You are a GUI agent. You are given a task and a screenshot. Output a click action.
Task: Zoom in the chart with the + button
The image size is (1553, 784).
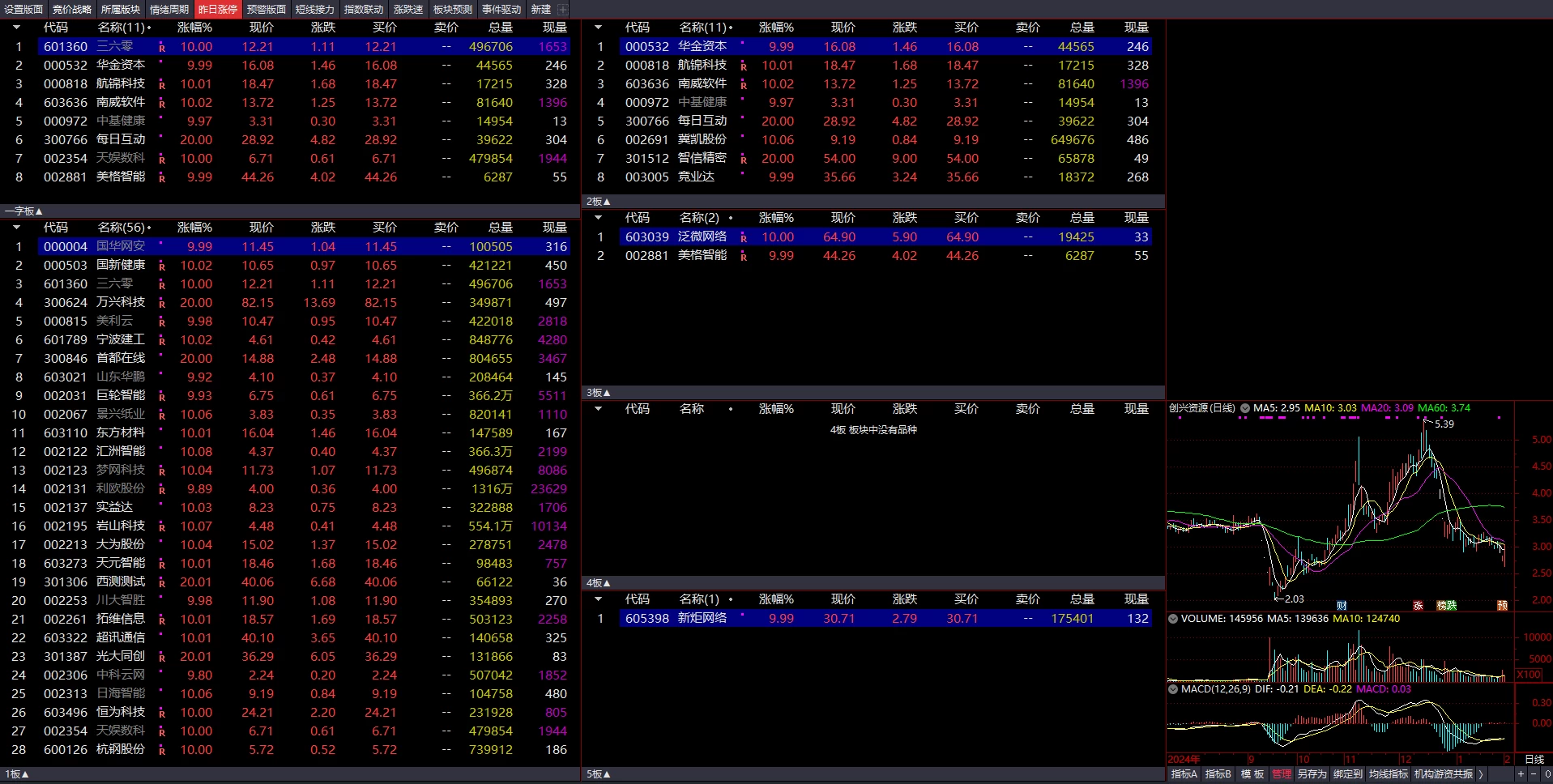pos(1521,773)
